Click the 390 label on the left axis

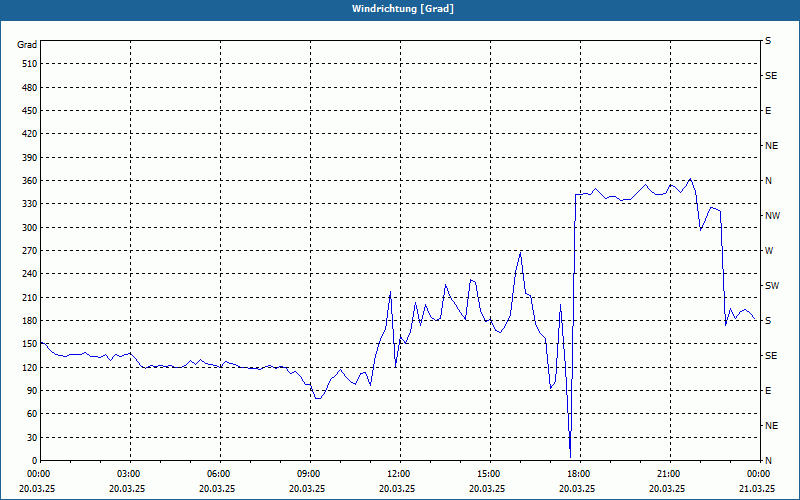click(x=30, y=158)
